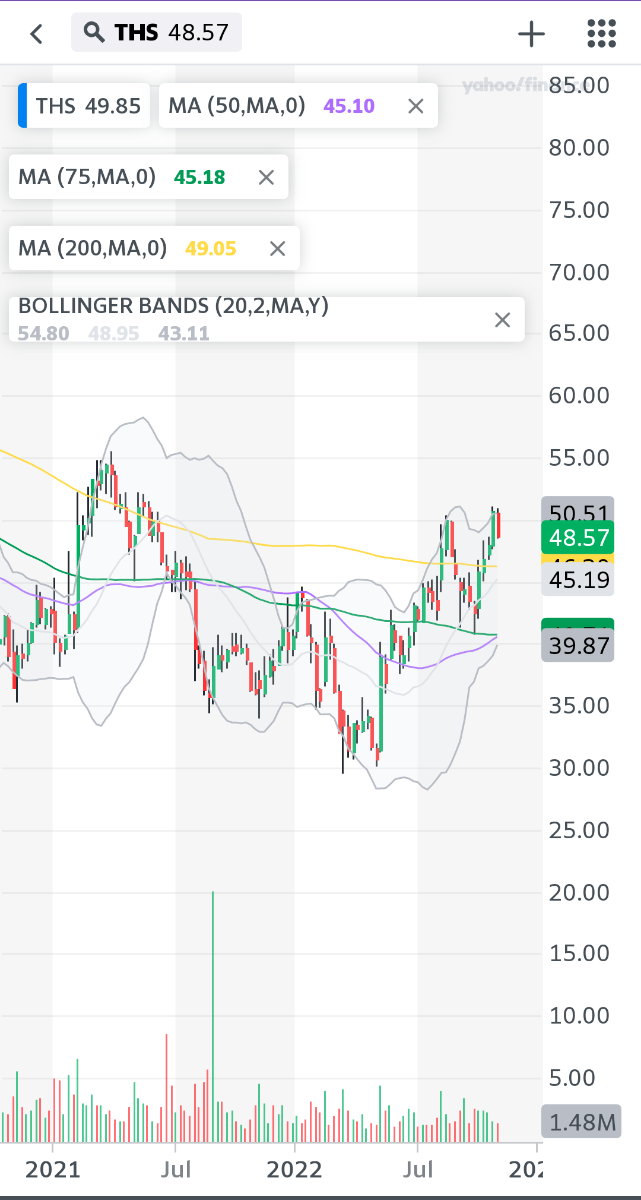
Task: Tap the back arrow icon
Action: pos(37,34)
